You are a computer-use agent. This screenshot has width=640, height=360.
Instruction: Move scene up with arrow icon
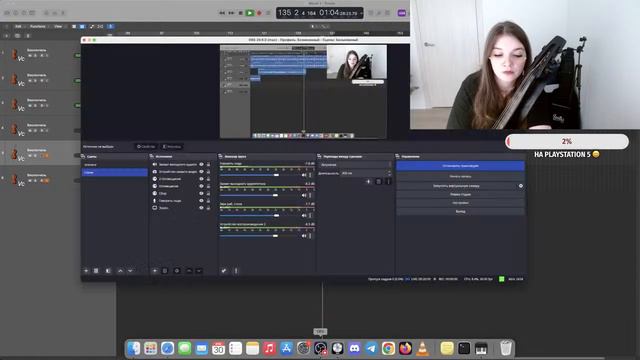pyautogui.click(x=120, y=271)
